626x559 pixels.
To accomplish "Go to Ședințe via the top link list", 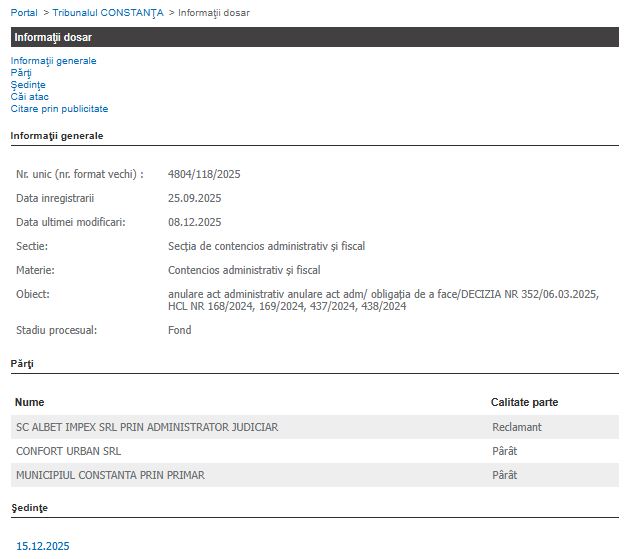I will 28,85.
